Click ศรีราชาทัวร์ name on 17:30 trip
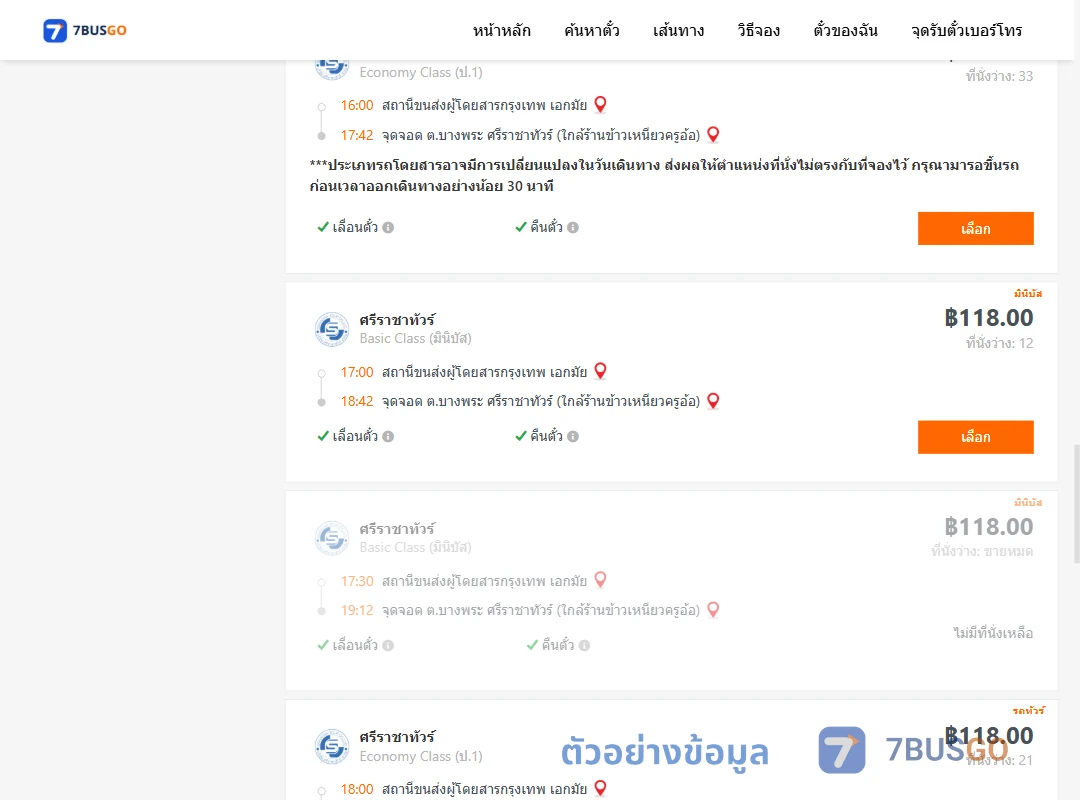 [397, 529]
